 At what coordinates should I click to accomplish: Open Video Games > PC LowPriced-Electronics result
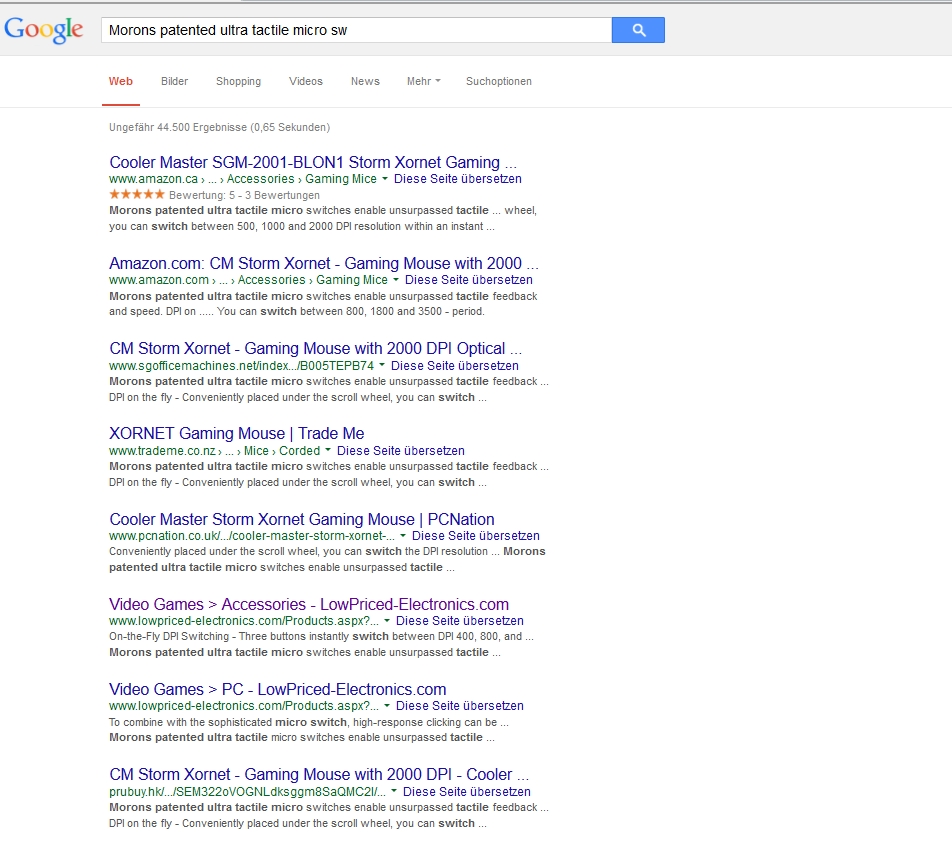point(277,689)
